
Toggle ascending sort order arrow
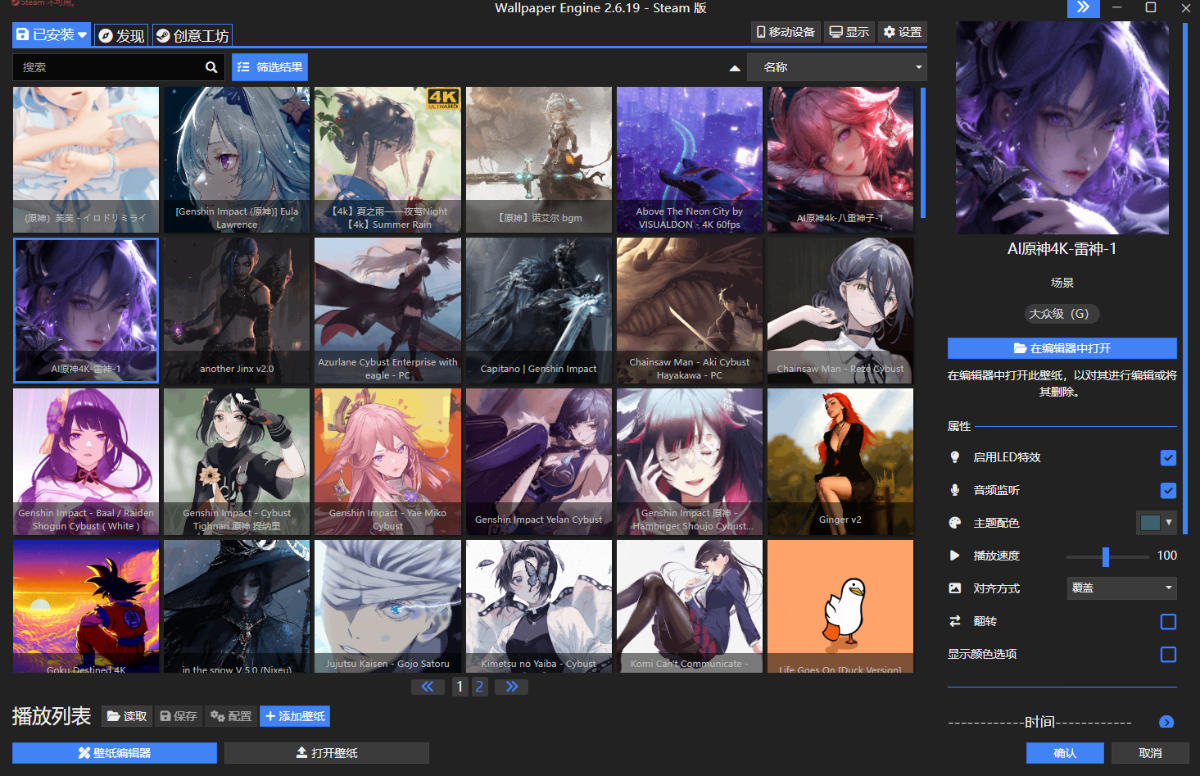tap(735, 68)
